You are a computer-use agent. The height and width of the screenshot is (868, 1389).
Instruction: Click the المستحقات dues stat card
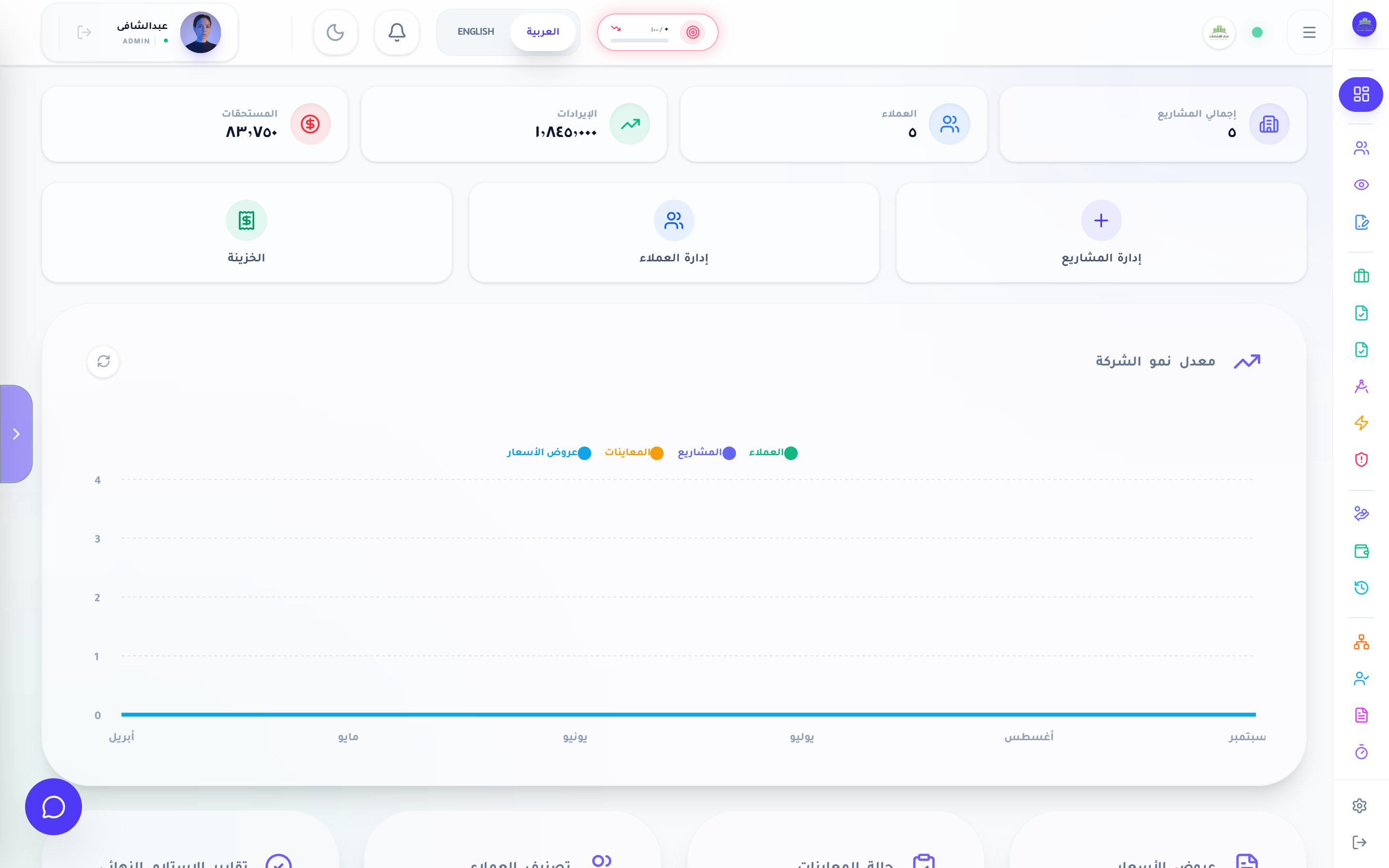(x=194, y=124)
